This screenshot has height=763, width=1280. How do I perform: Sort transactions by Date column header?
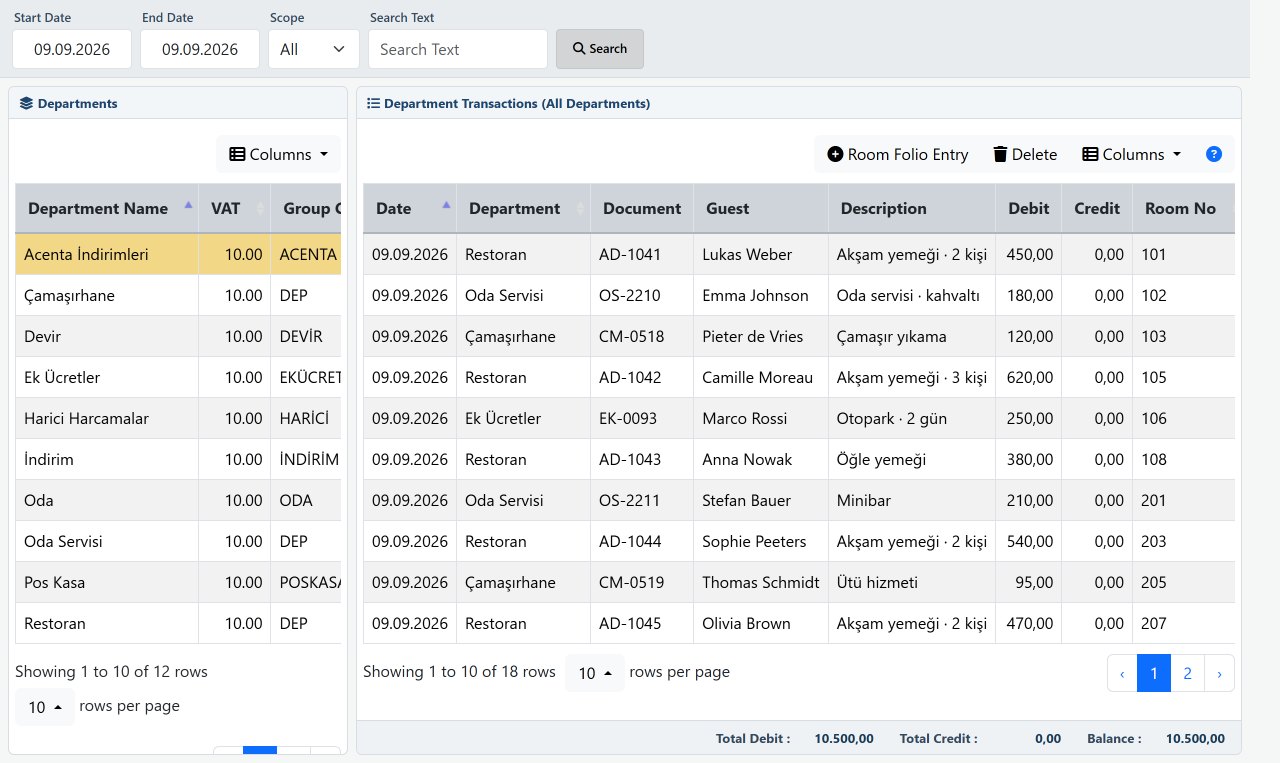[x=410, y=208]
